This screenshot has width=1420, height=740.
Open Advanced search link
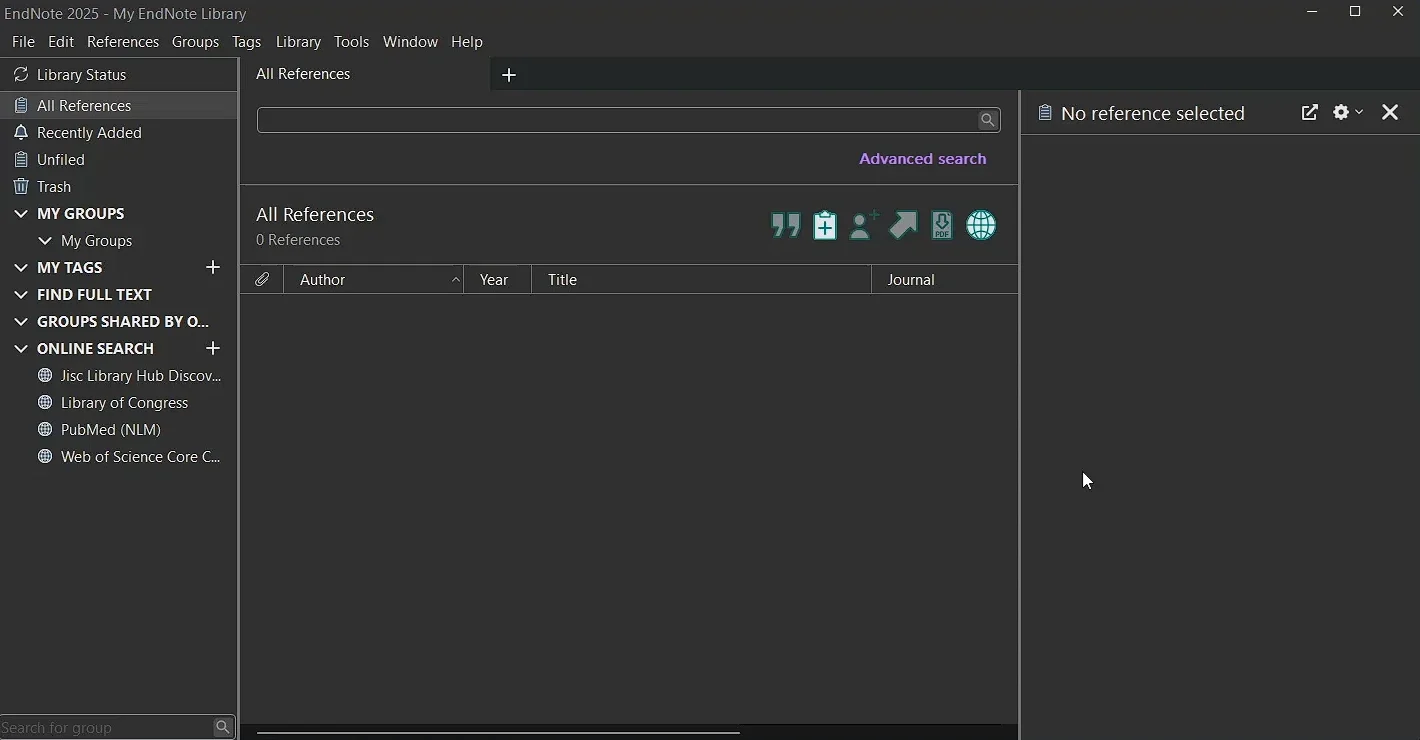tap(922, 159)
